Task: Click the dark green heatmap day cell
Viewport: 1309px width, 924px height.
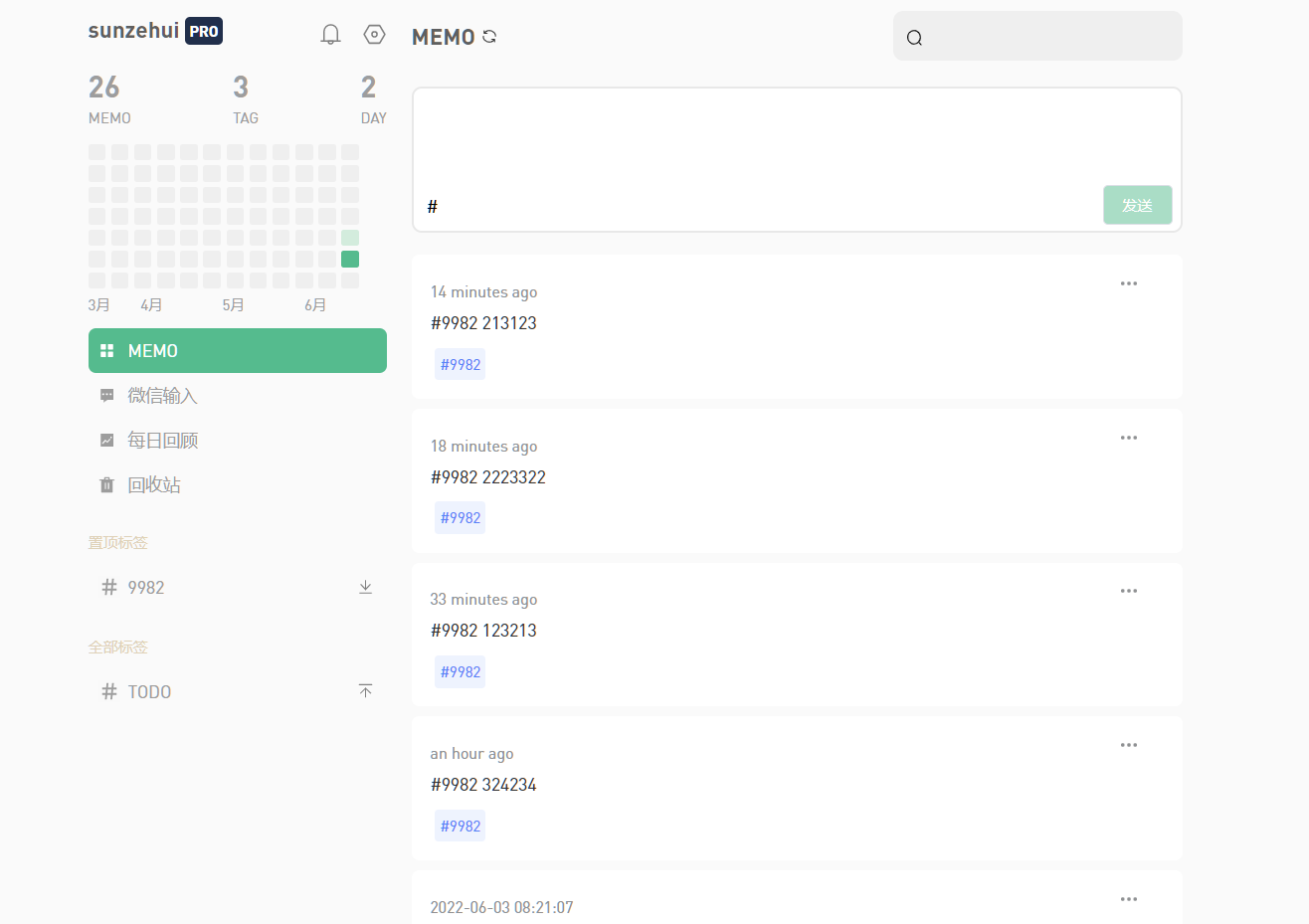Action: tap(350, 259)
